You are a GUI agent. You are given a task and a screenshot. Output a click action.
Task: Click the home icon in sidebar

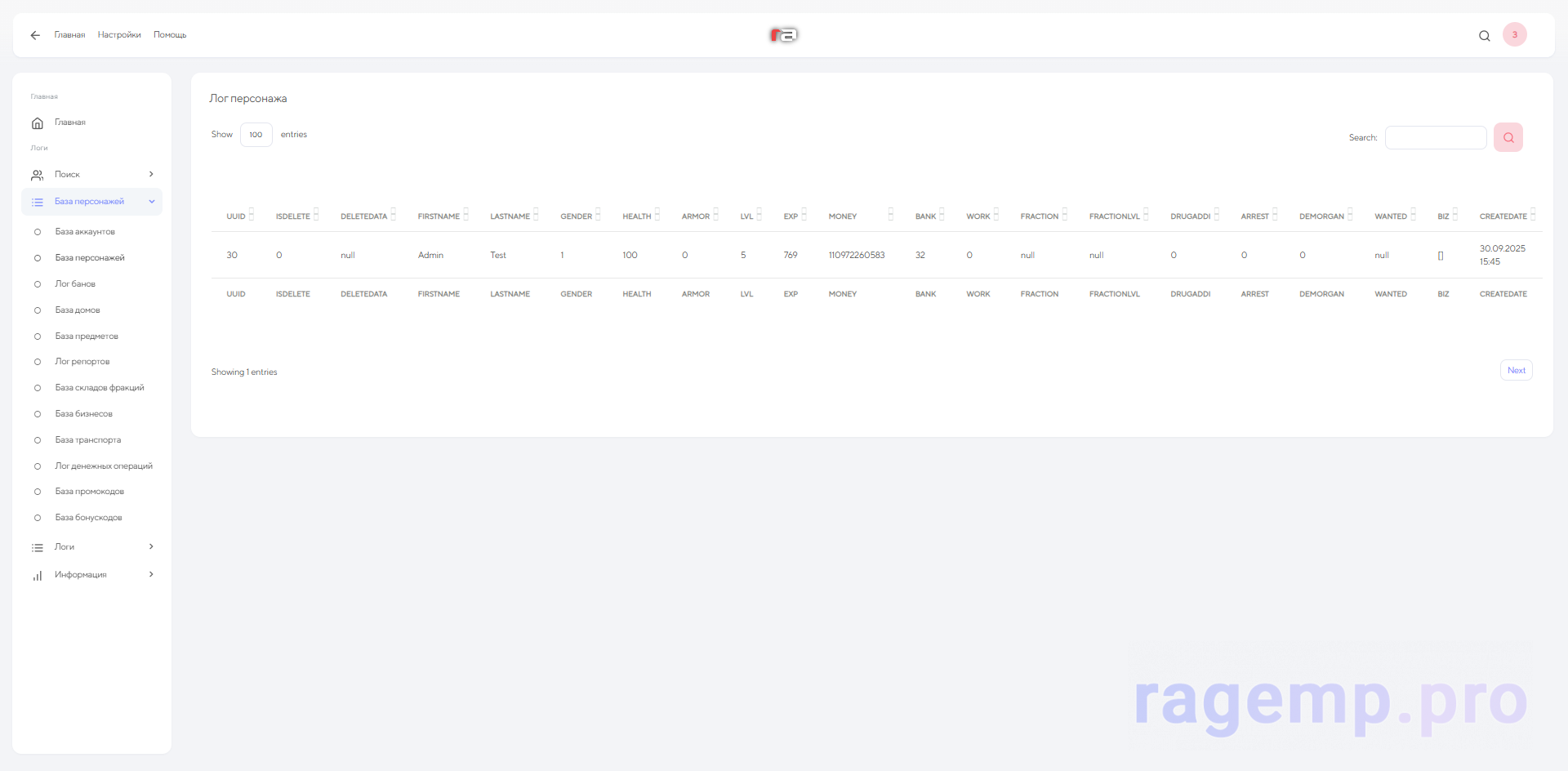click(x=38, y=123)
